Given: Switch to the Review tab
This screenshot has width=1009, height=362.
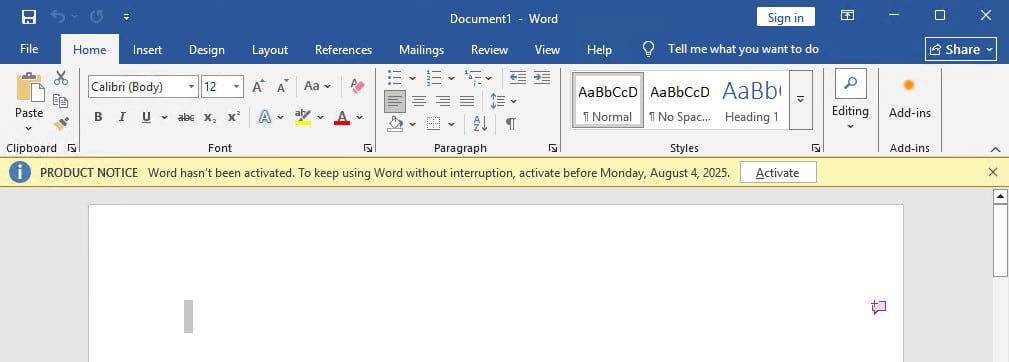Looking at the screenshot, I should point(489,50).
